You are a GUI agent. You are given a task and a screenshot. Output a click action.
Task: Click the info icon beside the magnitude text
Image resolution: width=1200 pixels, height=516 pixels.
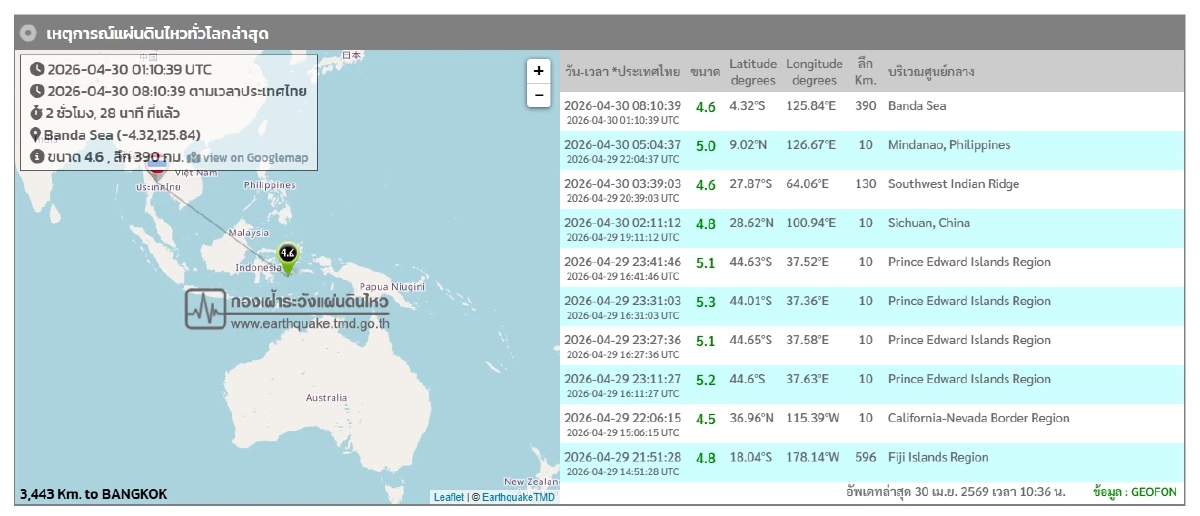(37, 157)
